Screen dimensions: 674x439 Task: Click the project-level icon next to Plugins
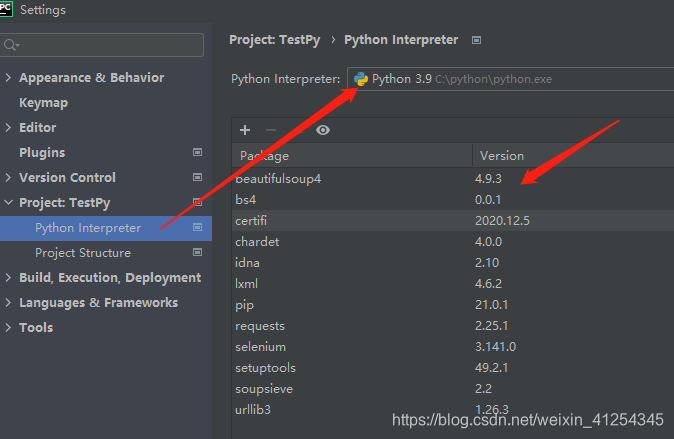pyautogui.click(x=197, y=152)
